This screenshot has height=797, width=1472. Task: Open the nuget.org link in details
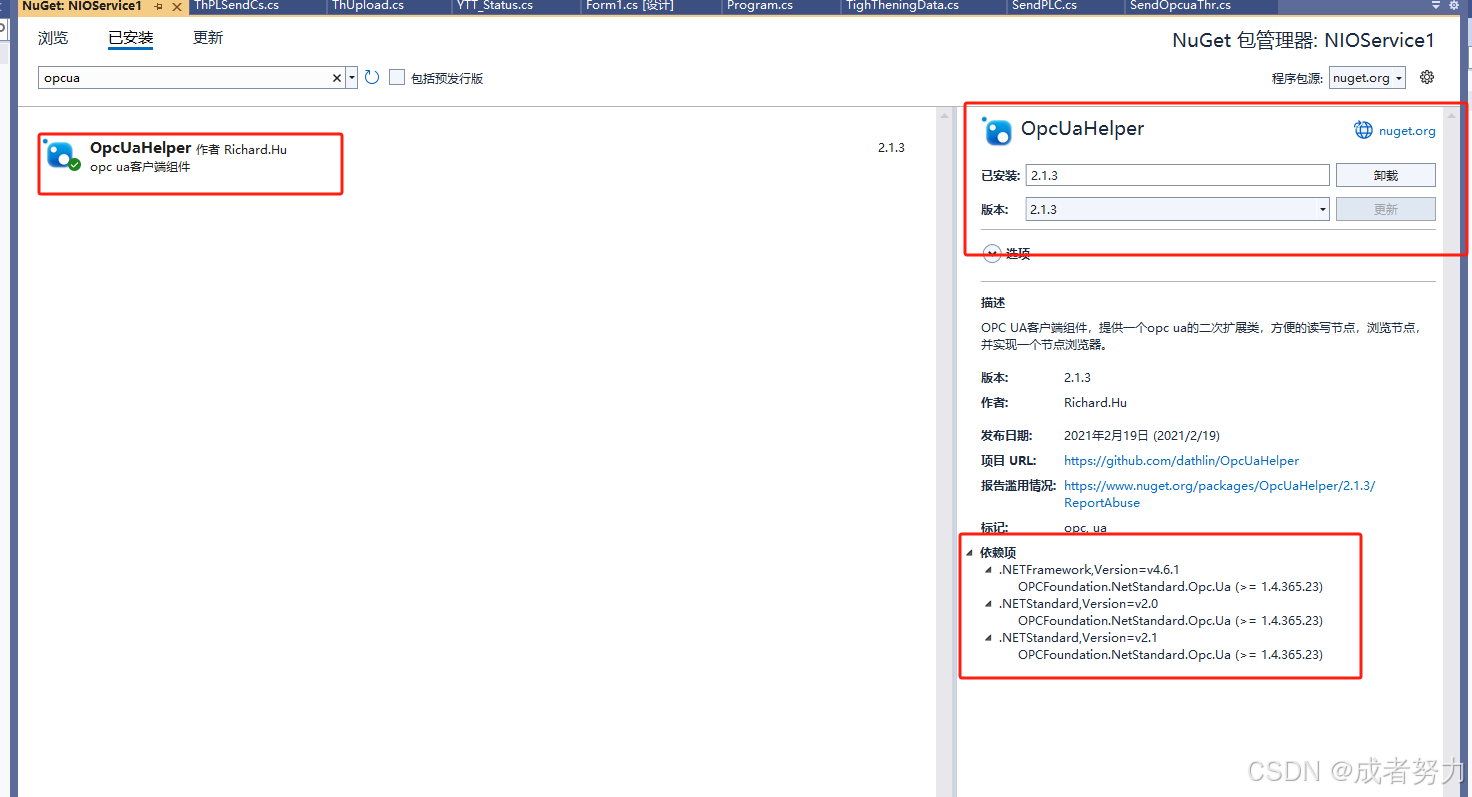coord(1407,131)
